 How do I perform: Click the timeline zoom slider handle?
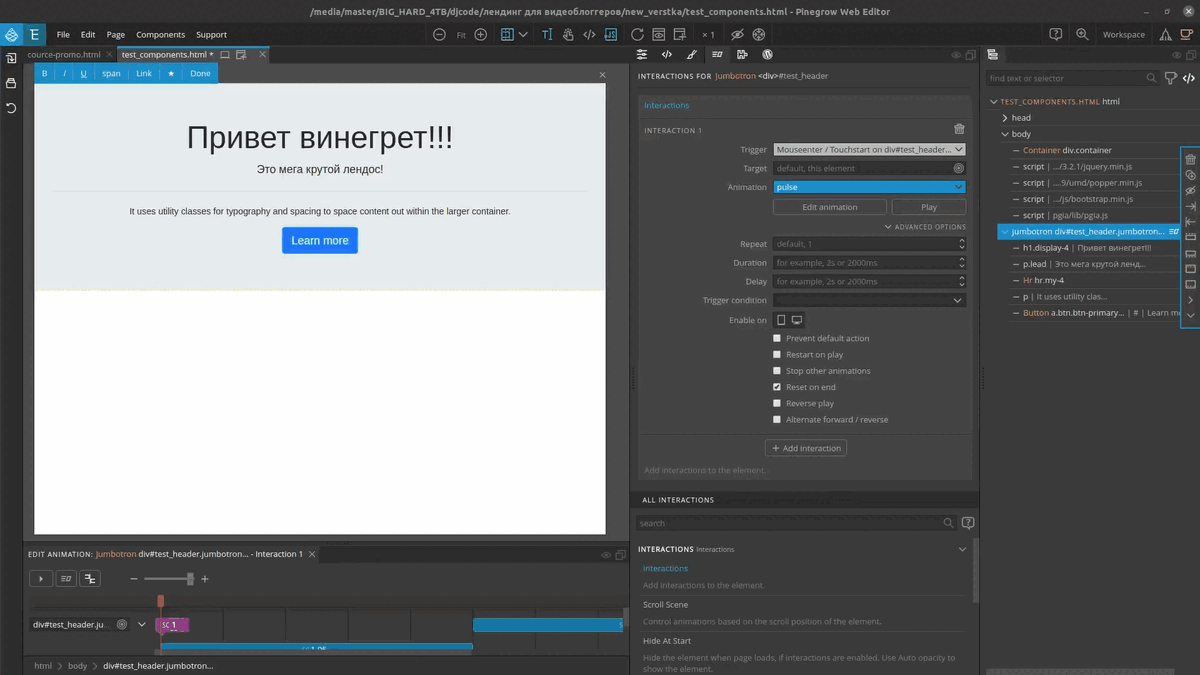point(190,579)
